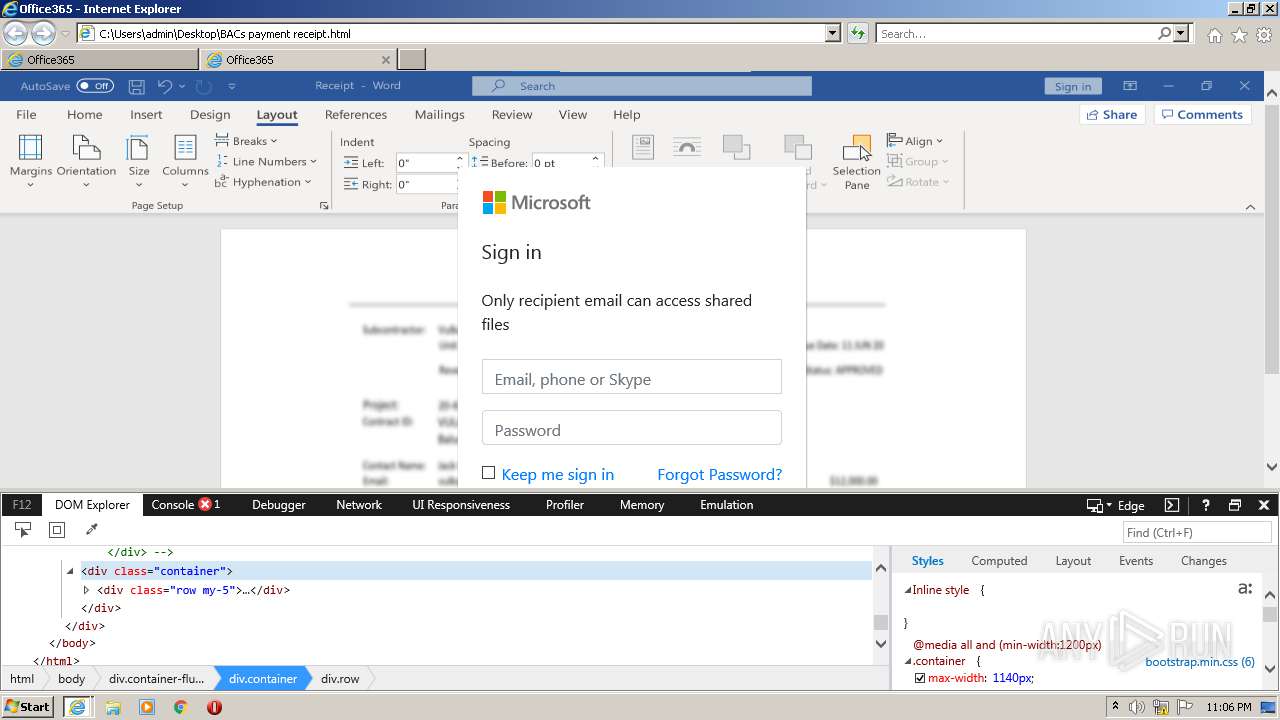Open the Network tab in developer tools
The image size is (1280, 720).
(359, 505)
